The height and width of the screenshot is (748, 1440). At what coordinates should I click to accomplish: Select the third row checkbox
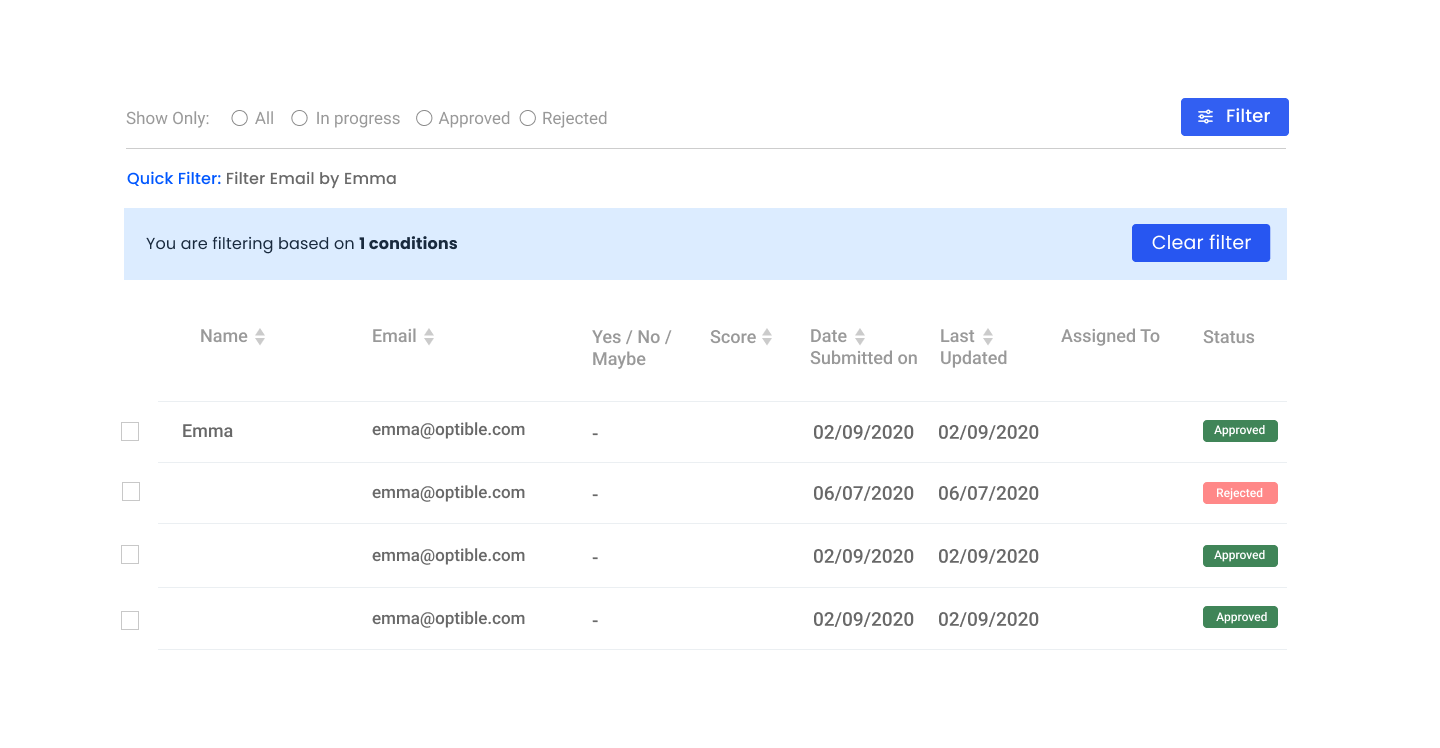130,554
